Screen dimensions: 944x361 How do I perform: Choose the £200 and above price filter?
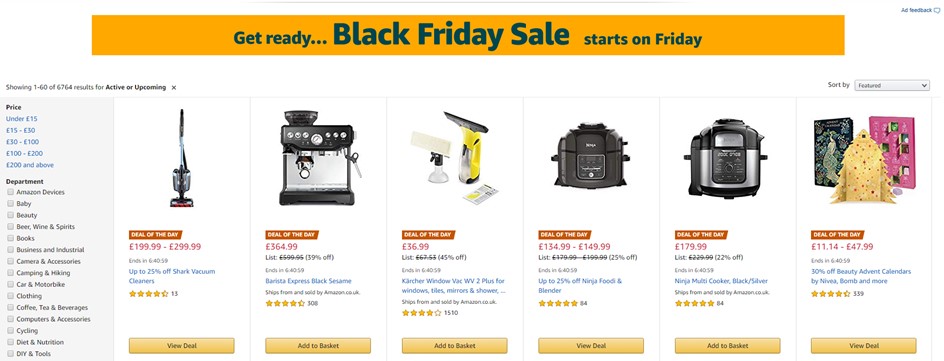click(x=30, y=165)
